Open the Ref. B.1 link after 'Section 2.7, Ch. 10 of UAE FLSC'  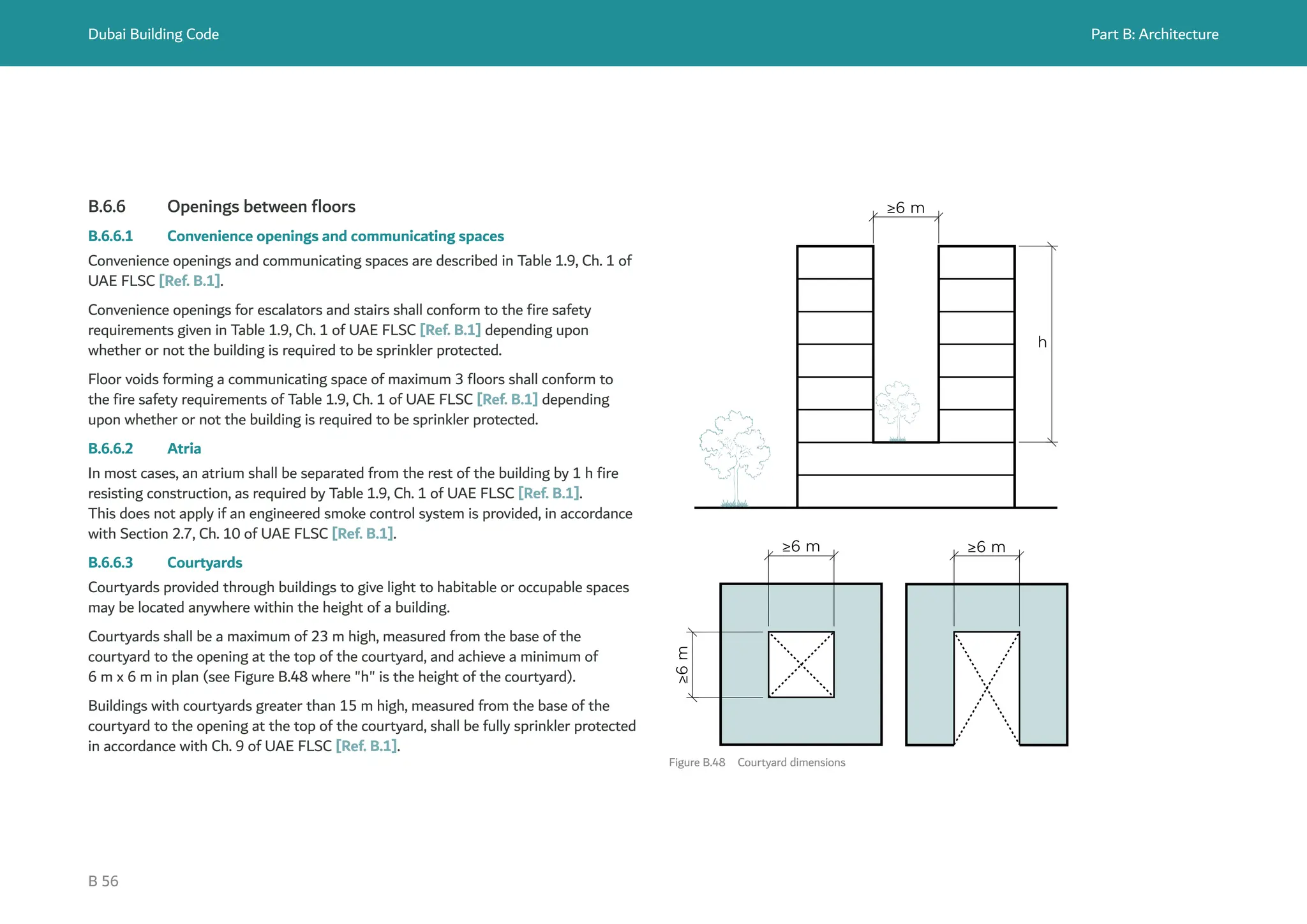(x=362, y=533)
